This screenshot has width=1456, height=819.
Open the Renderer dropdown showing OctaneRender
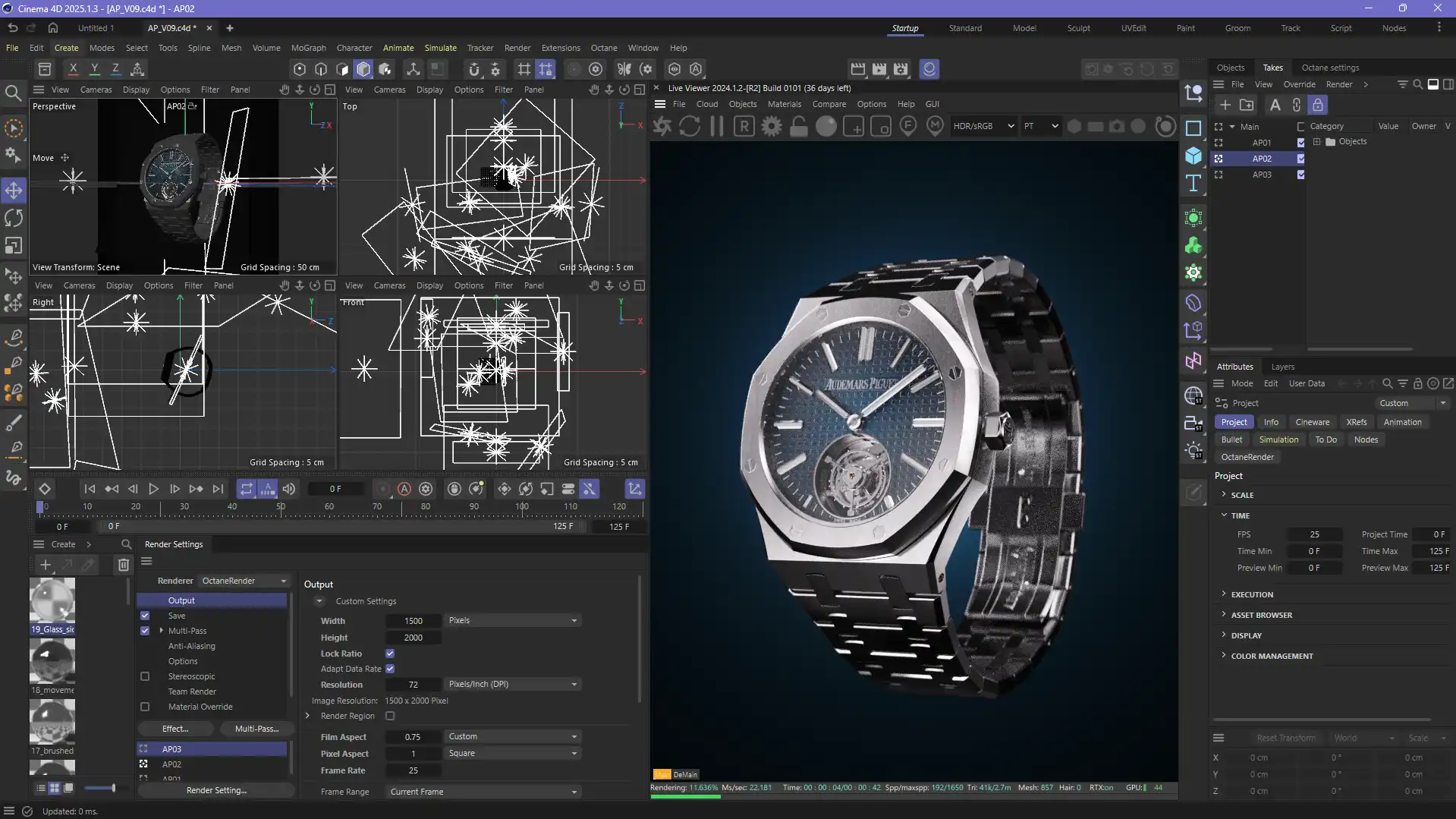coord(244,581)
